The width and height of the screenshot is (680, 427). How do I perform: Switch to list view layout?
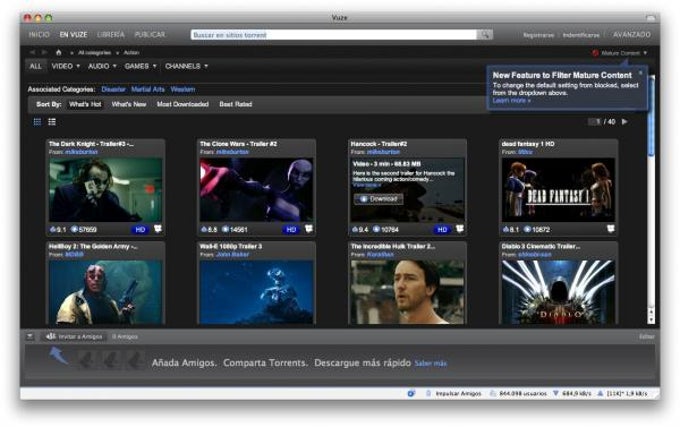click(52, 122)
